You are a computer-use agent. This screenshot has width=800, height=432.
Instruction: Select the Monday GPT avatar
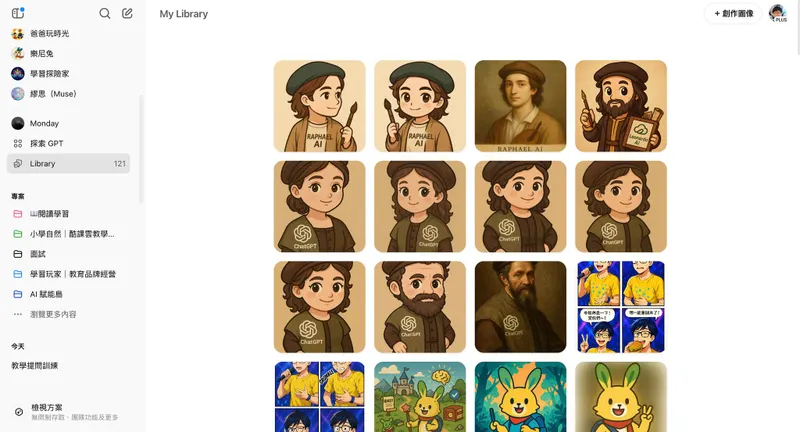pos(18,123)
